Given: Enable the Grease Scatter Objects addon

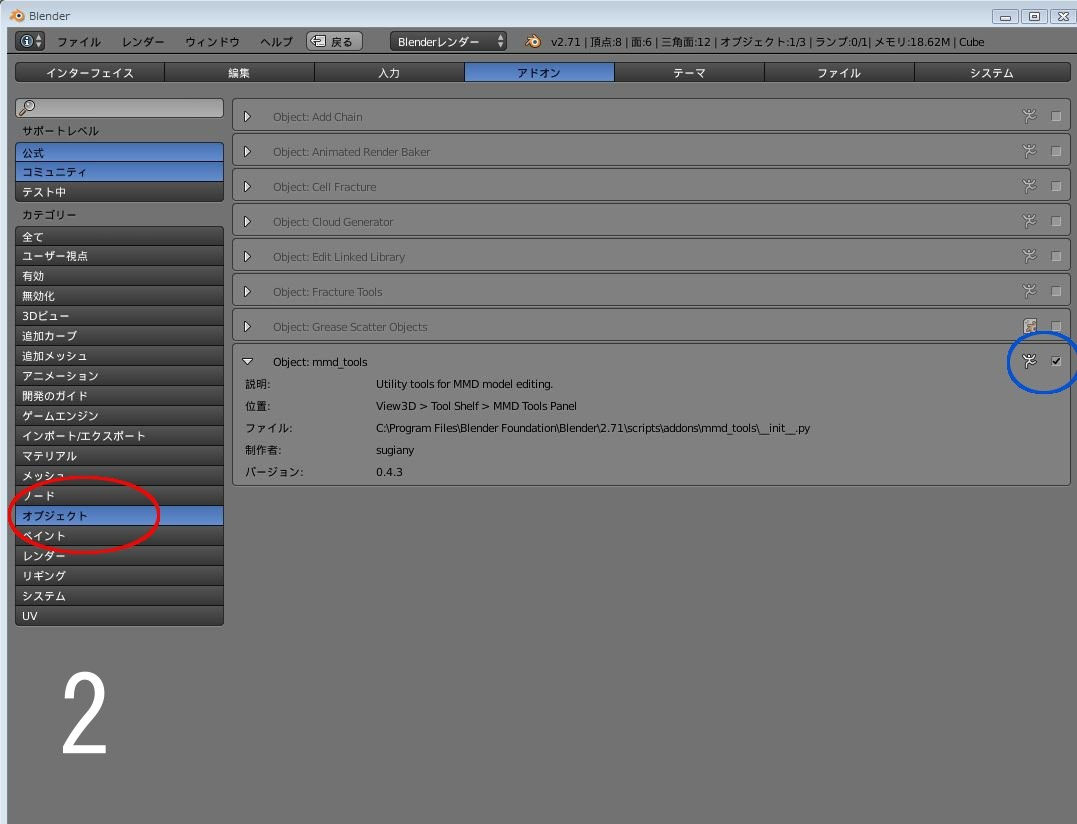Looking at the screenshot, I should (x=1056, y=326).
